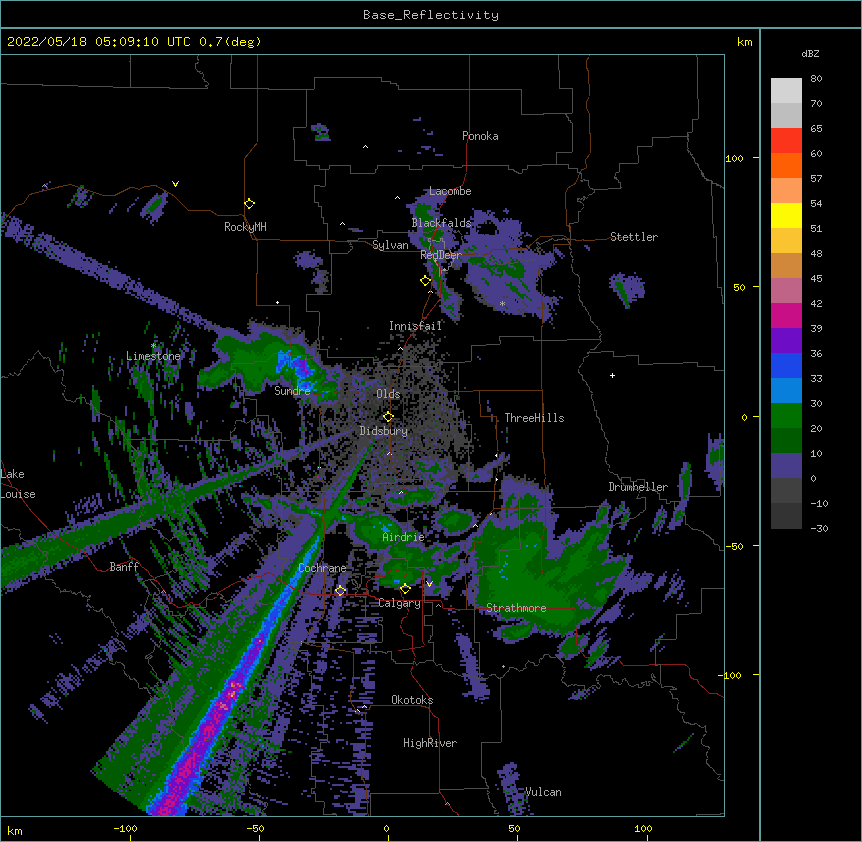Click the 80 value on the dBZ legend
This screenshot has height=842, width=862.
click(816, 79)
